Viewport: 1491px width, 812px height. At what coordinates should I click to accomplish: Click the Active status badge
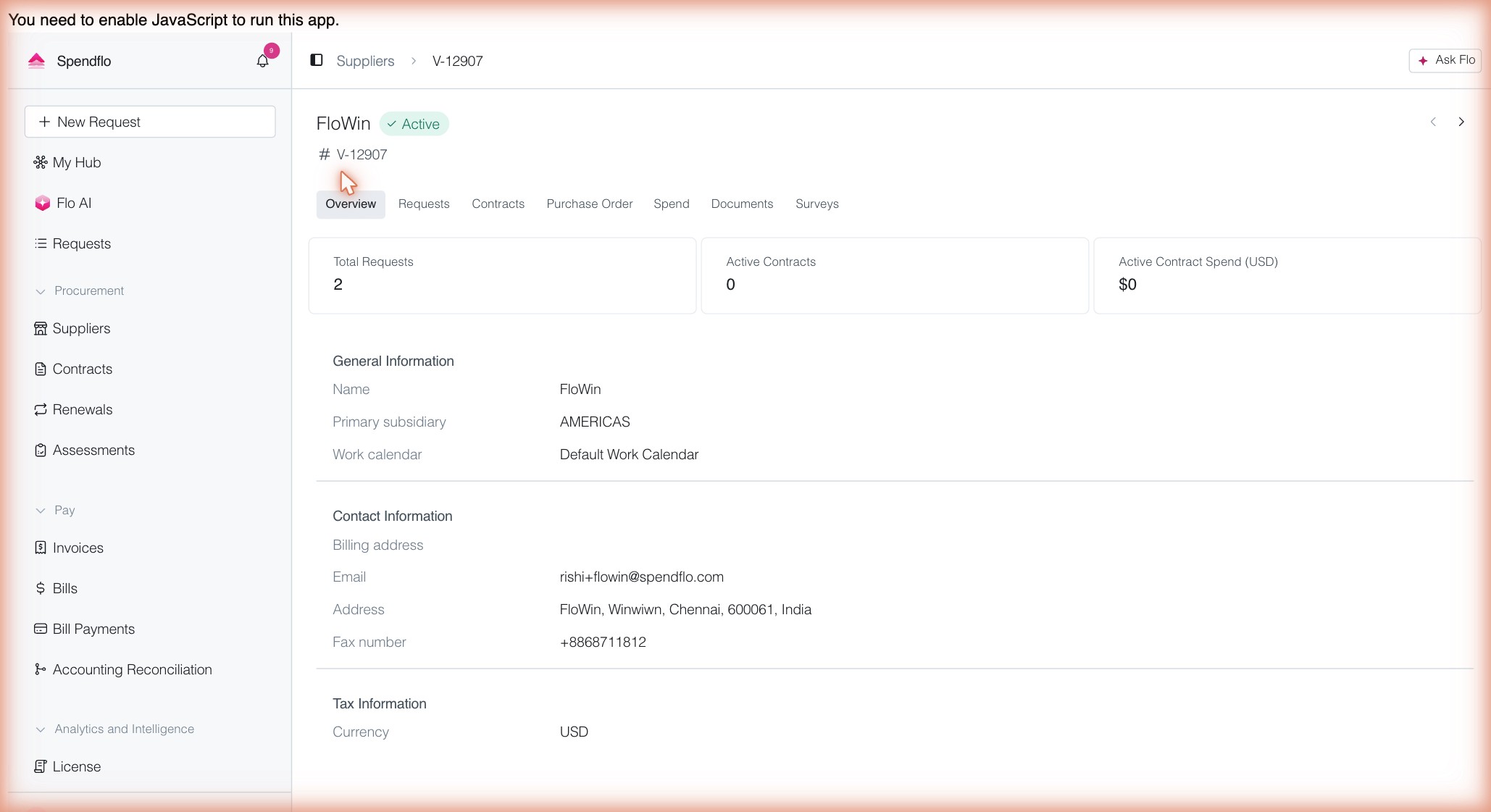414,124
